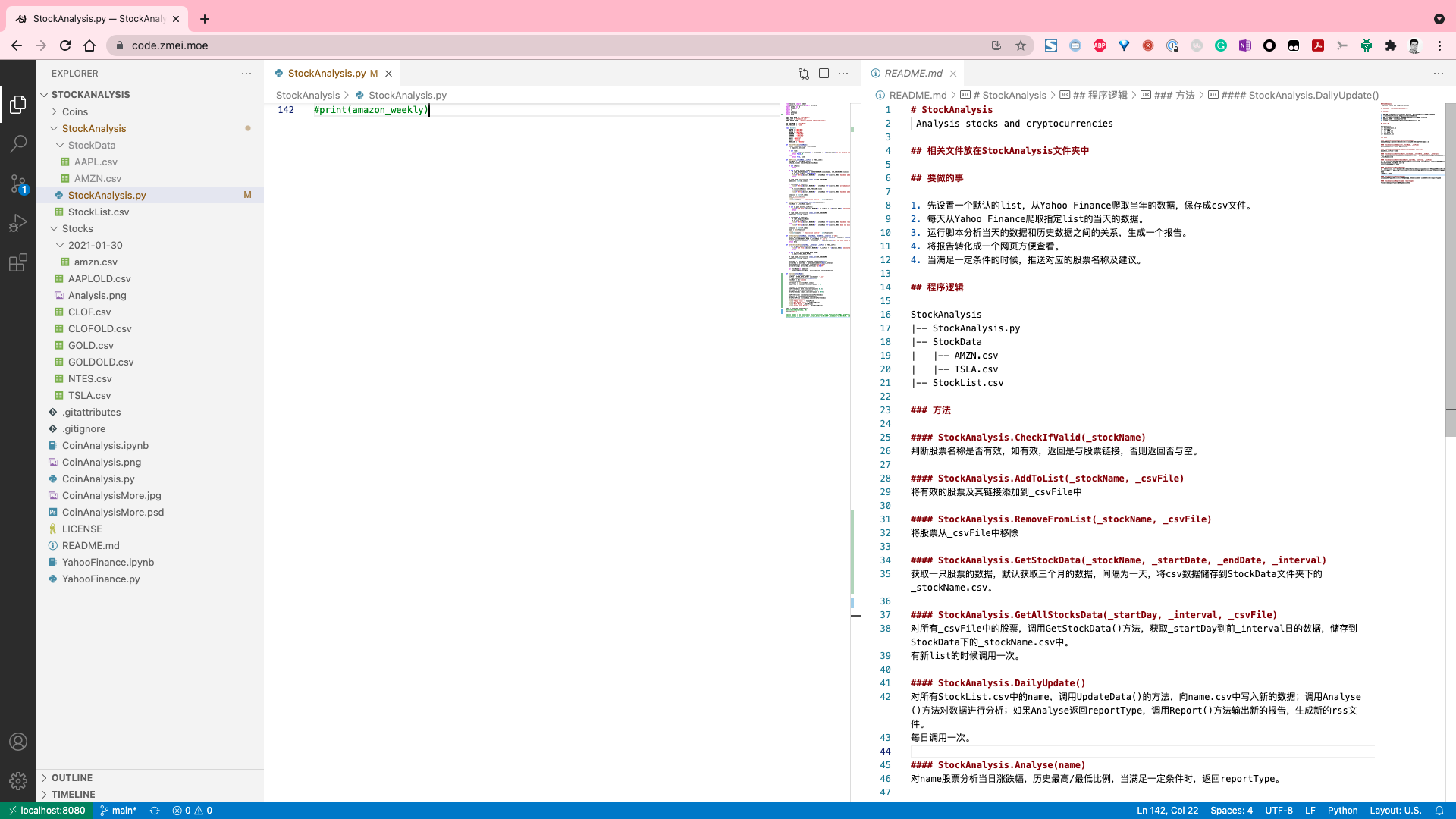Switch to the README.md tab
Image resolution: width=1456 pixels, height=819 pixels.
pos(913,74)
